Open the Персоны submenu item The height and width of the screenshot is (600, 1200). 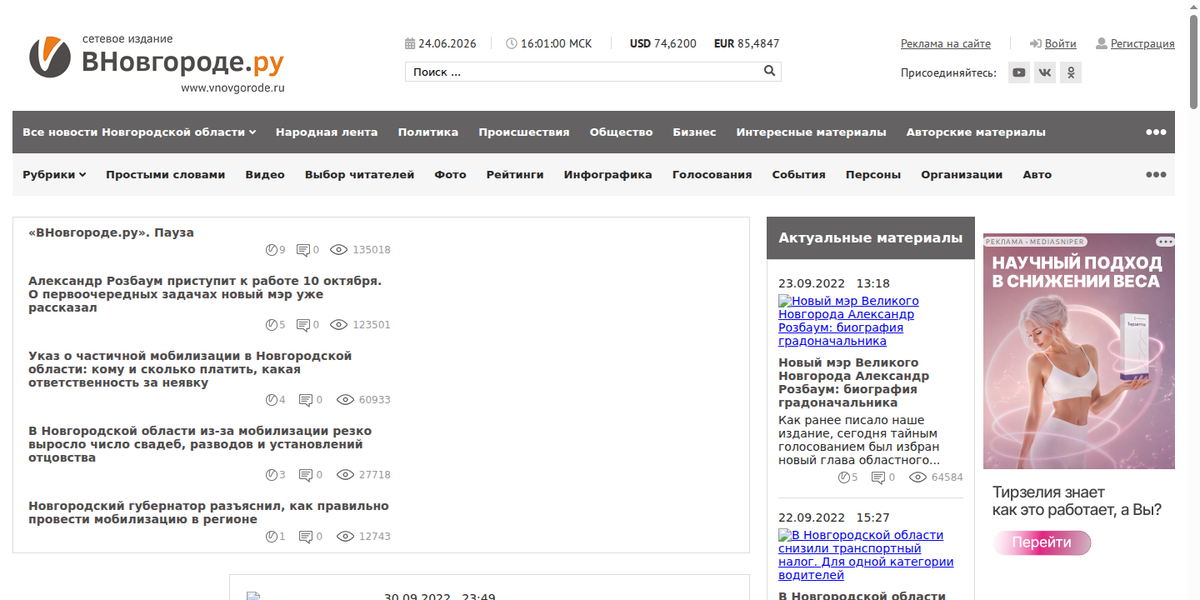(x=873, y=174)
